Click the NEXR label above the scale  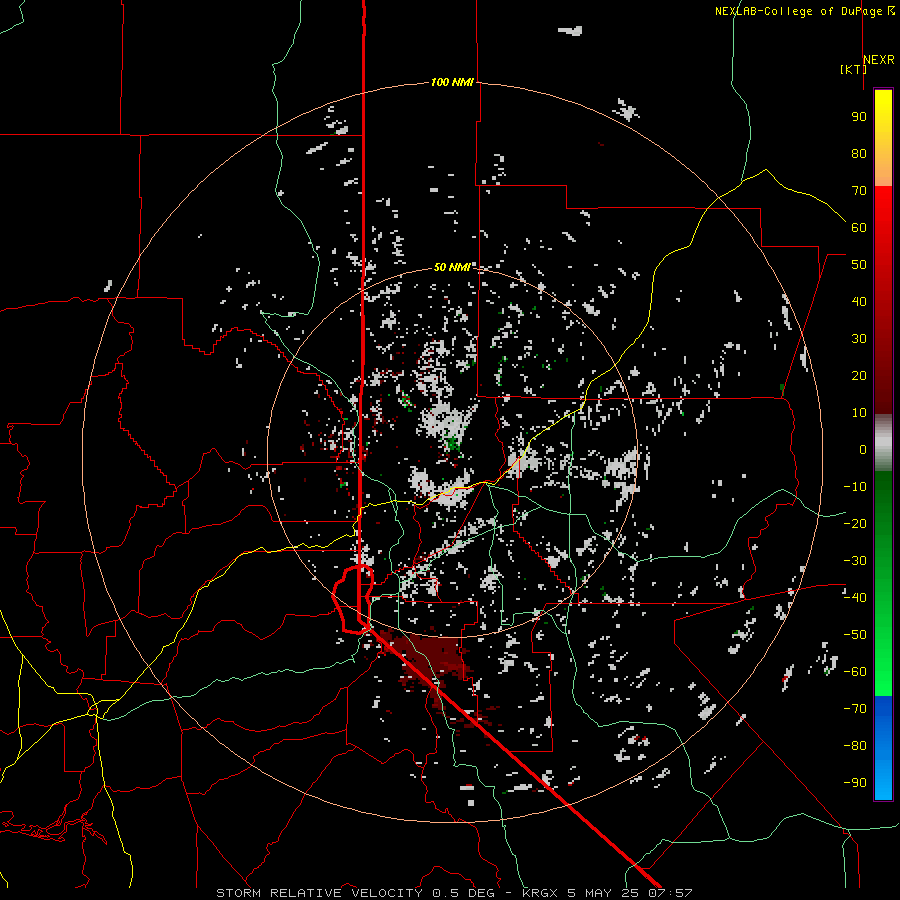tap(879, 60)
